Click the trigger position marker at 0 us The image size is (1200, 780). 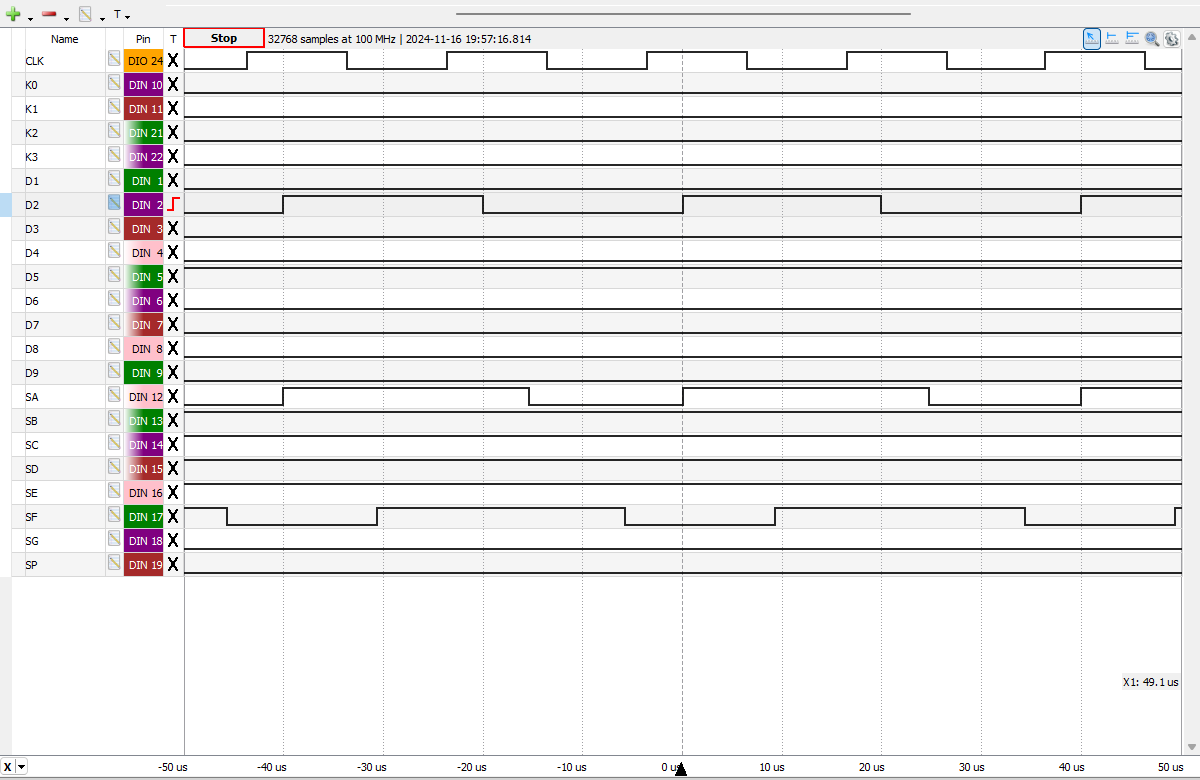point(681,768)
